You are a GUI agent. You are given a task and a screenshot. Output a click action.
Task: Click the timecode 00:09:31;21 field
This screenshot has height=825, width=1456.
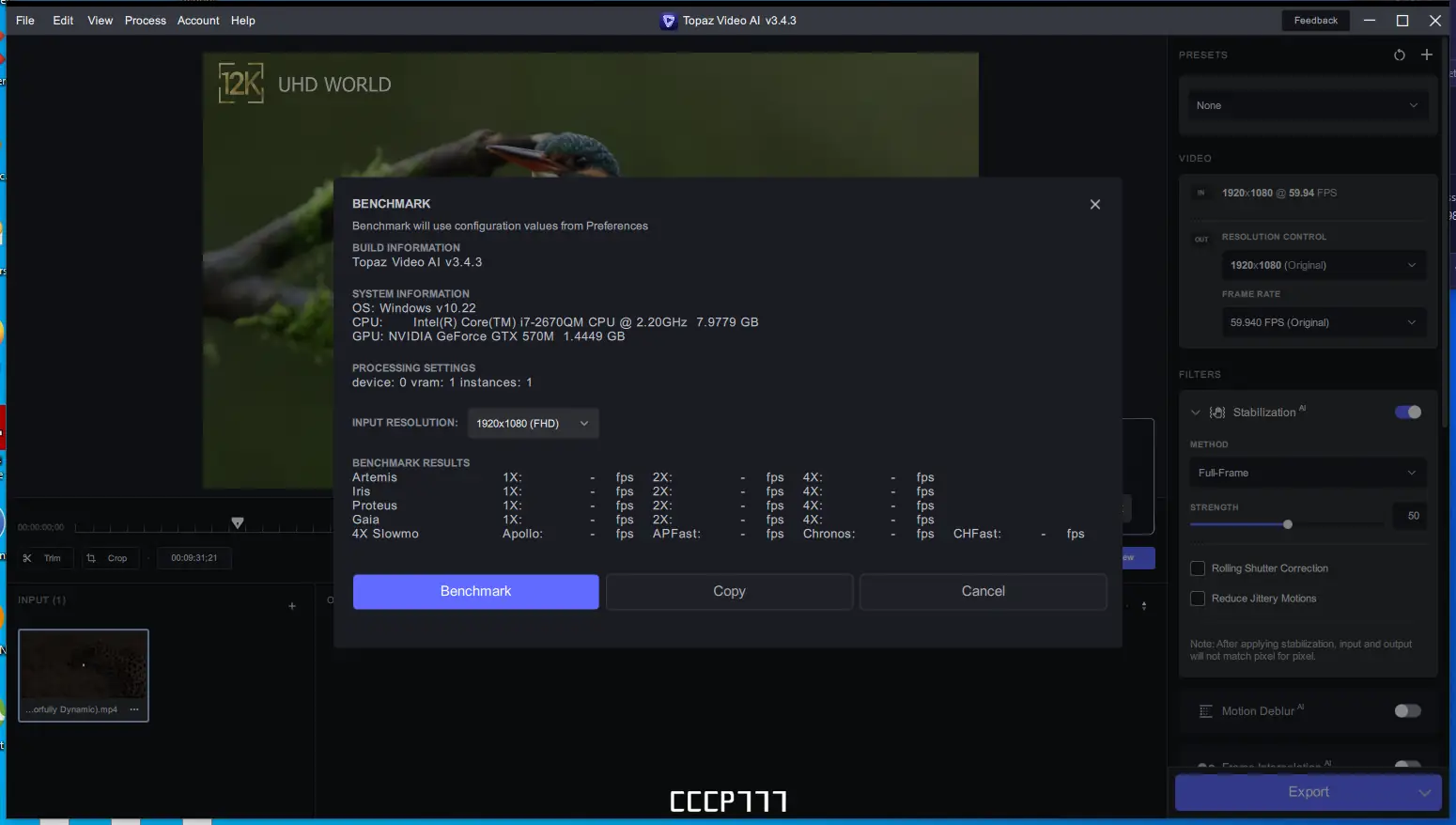coord(194,558)
